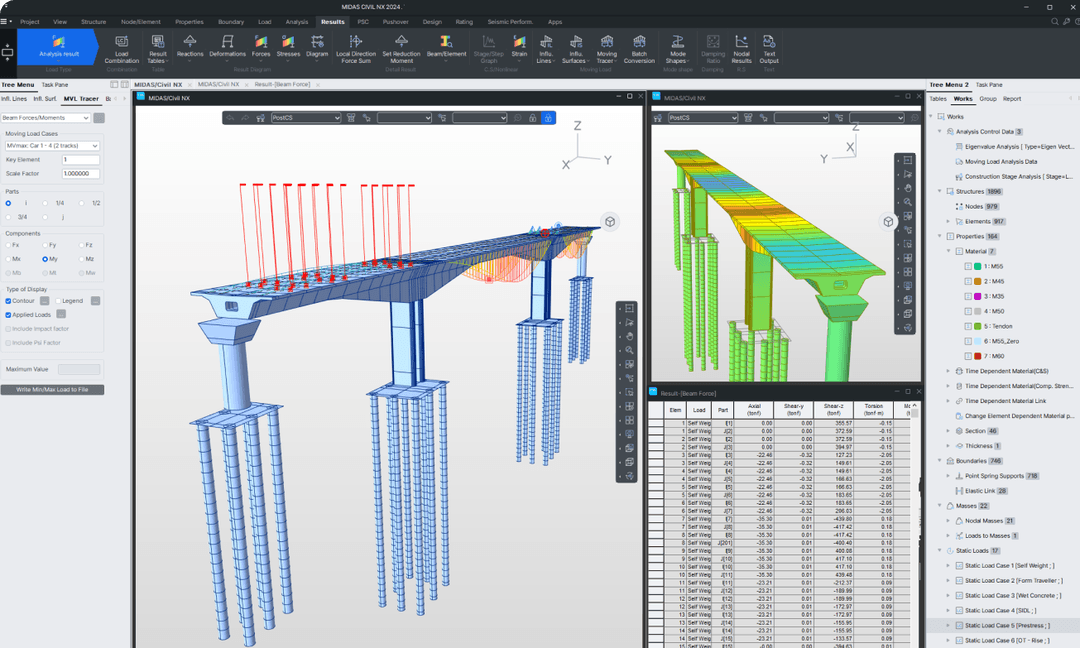Click the magenta swatch for material 3: M35
1080x648 pixels.
[x=977, y=296]
